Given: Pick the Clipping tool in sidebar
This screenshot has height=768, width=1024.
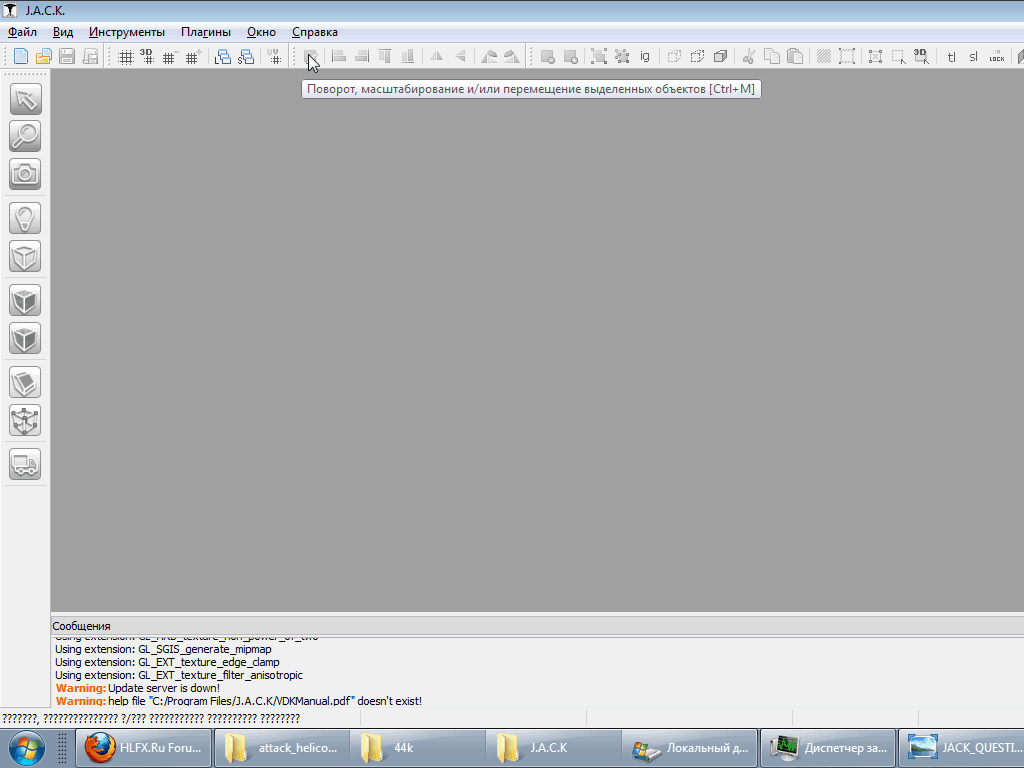Looking at the screenshot, I should tap(25, 382).
